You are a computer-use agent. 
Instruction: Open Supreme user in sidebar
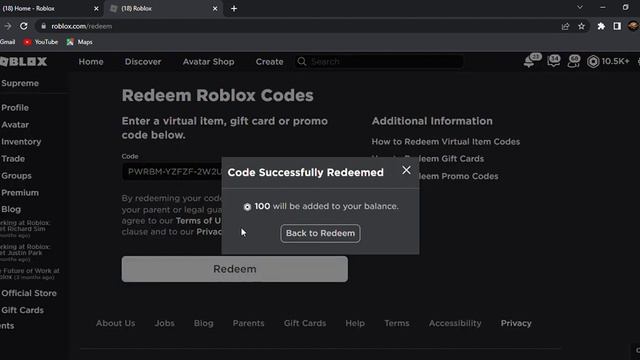20,83
